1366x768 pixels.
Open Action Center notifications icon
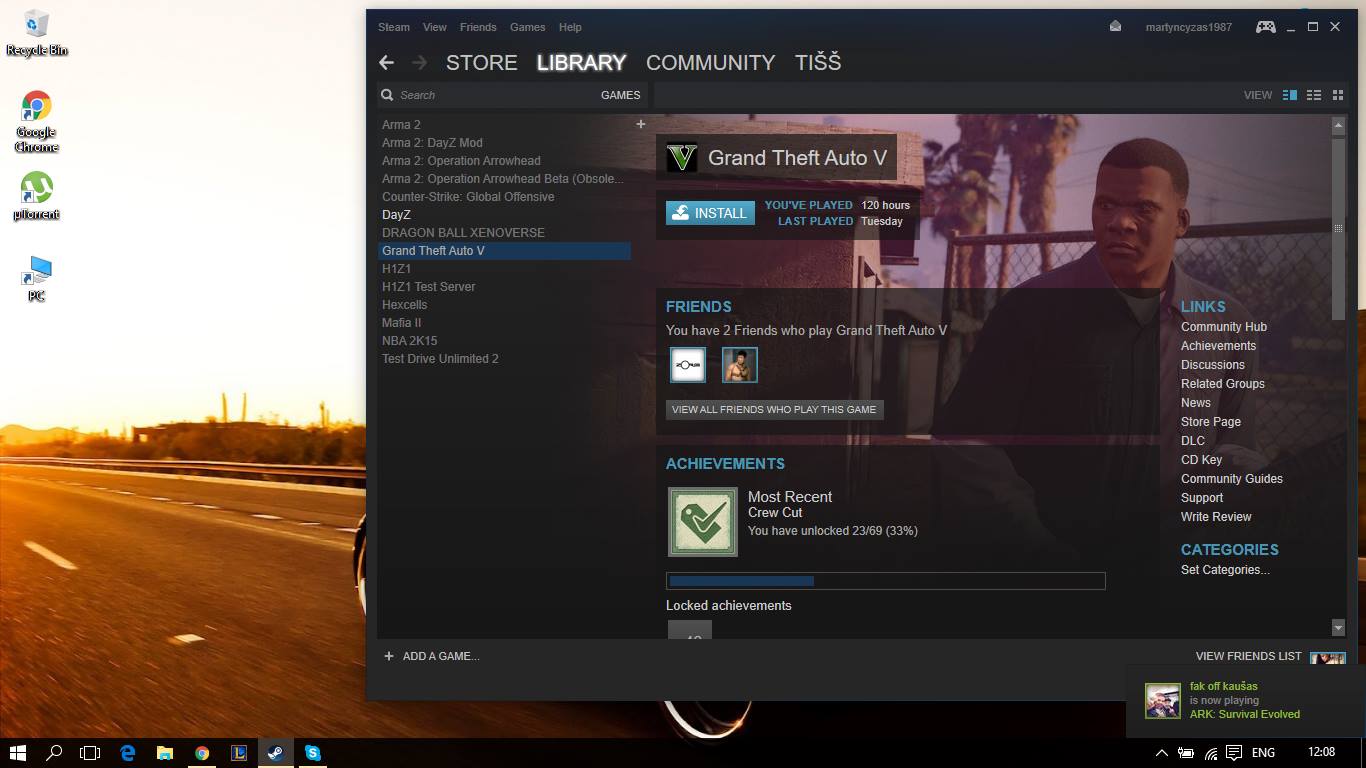click(x=1235, y=753)
